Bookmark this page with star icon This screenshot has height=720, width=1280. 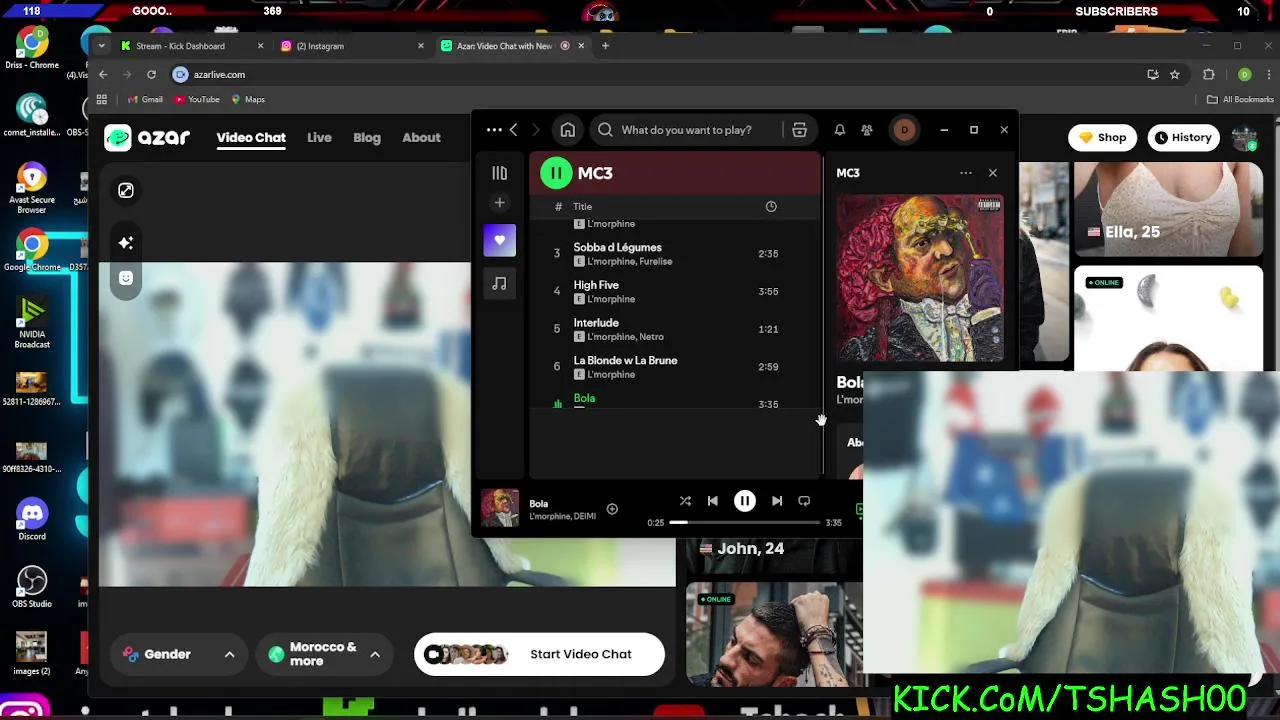coord(1175,74)
